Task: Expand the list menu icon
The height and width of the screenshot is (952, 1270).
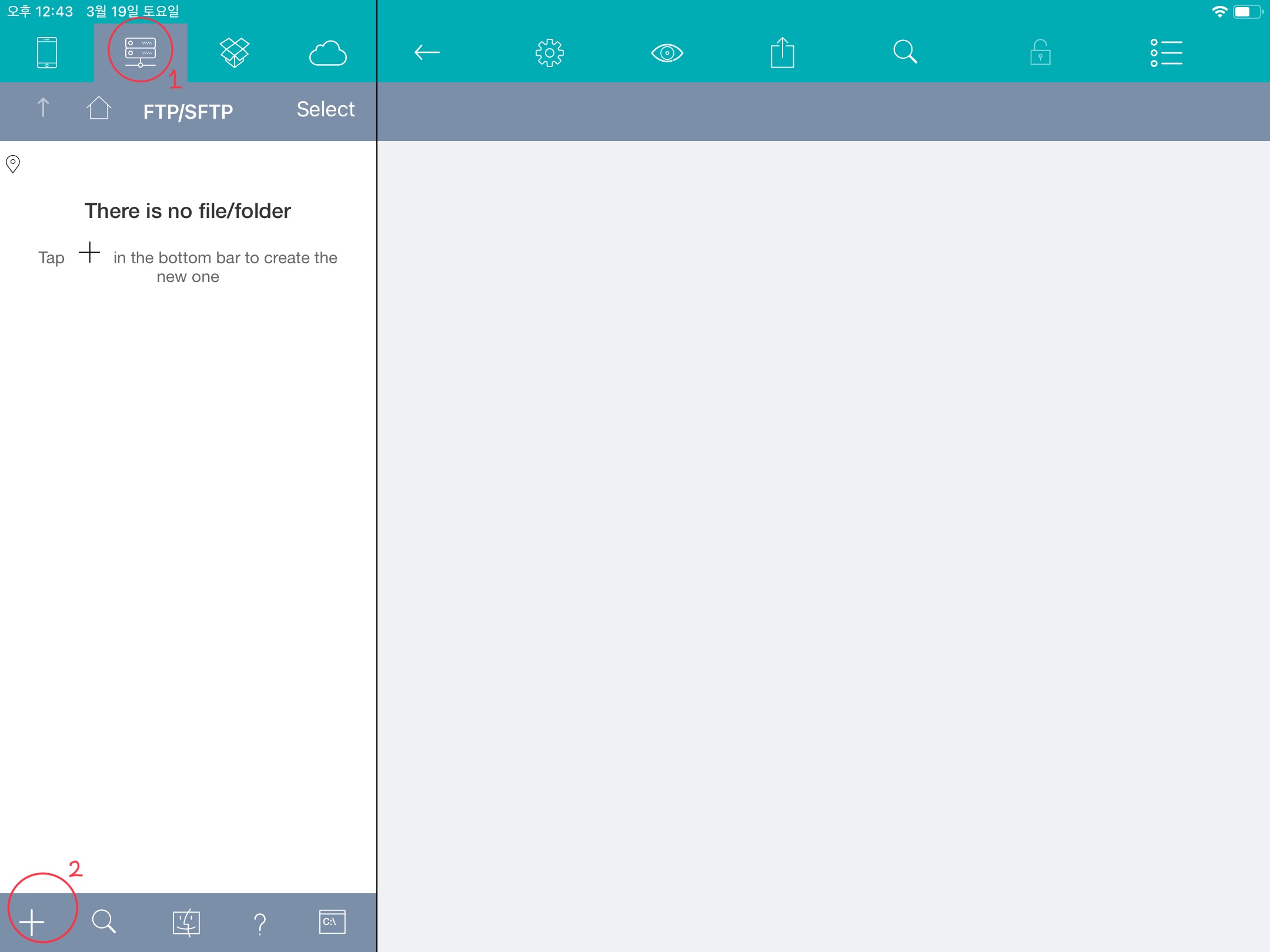Action: tap(1167, 53)
